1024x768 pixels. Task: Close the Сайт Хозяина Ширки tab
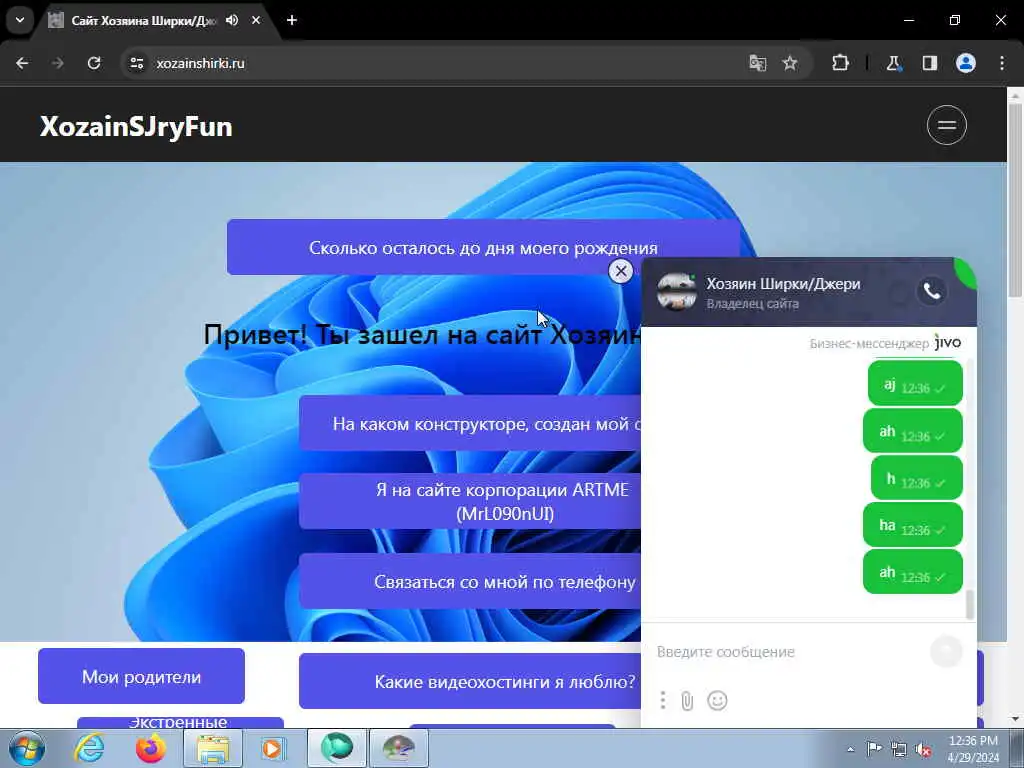tap(256, 20)
